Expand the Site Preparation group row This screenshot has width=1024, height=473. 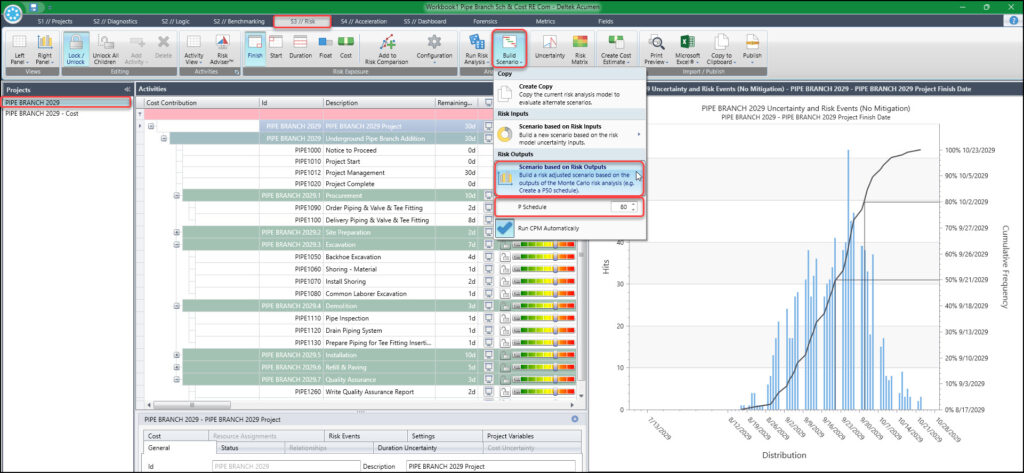(x=176, y=232)
